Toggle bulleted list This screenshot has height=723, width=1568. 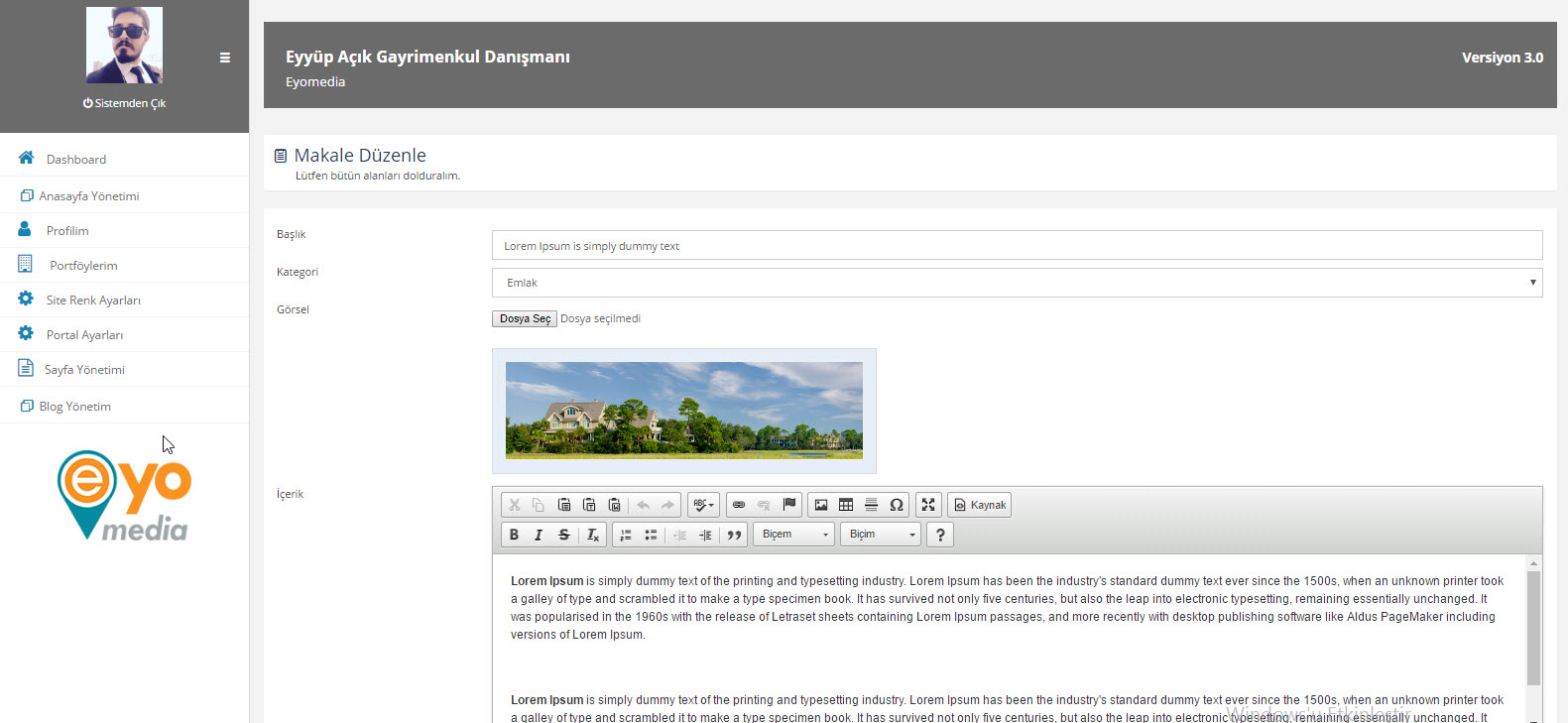click(x=651, y=535)
